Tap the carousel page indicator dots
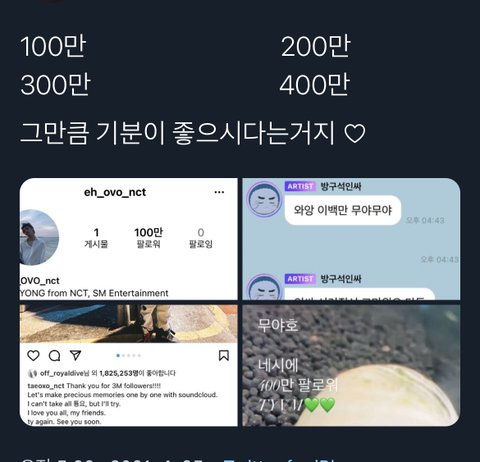This screenshot has width=480, height=462. [x=128, y=356]
